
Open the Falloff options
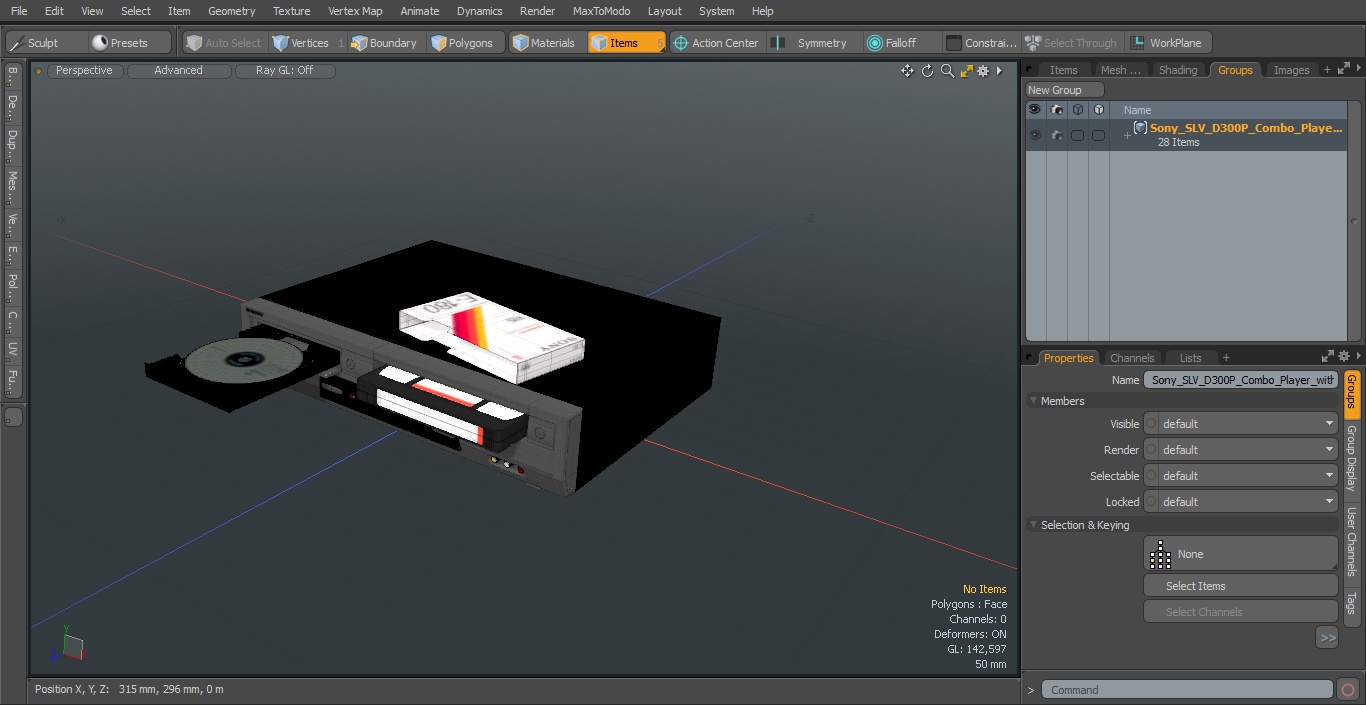[x=902, y=43]
